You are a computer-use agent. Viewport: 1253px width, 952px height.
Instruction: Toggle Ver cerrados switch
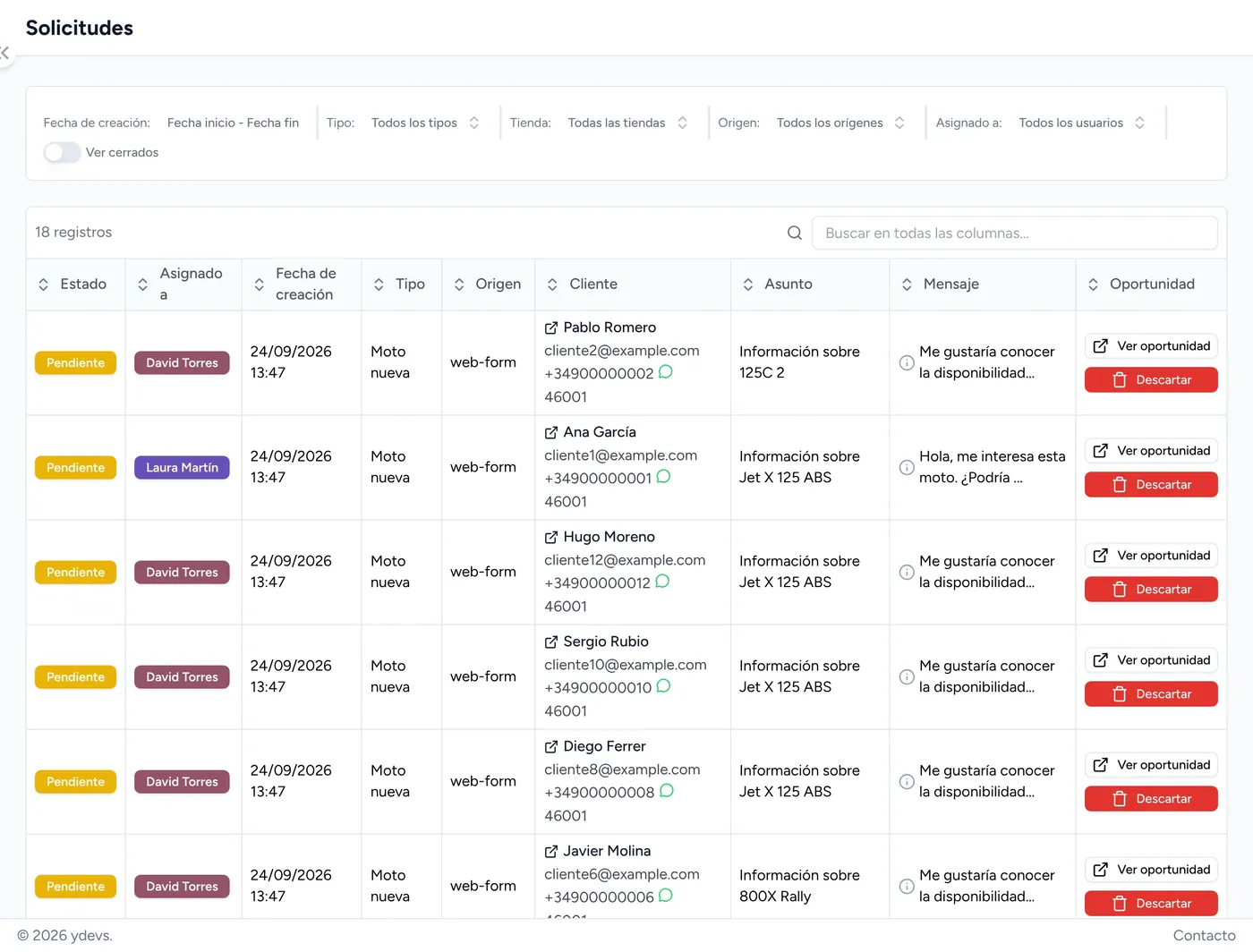point(62,153)
